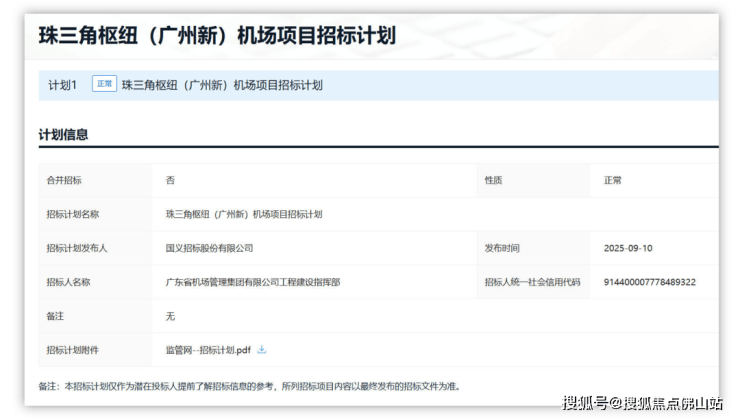Click the 性质 value 正常 in the table
This screenshot has width=740, height=419.
click(x=613, y=180)
